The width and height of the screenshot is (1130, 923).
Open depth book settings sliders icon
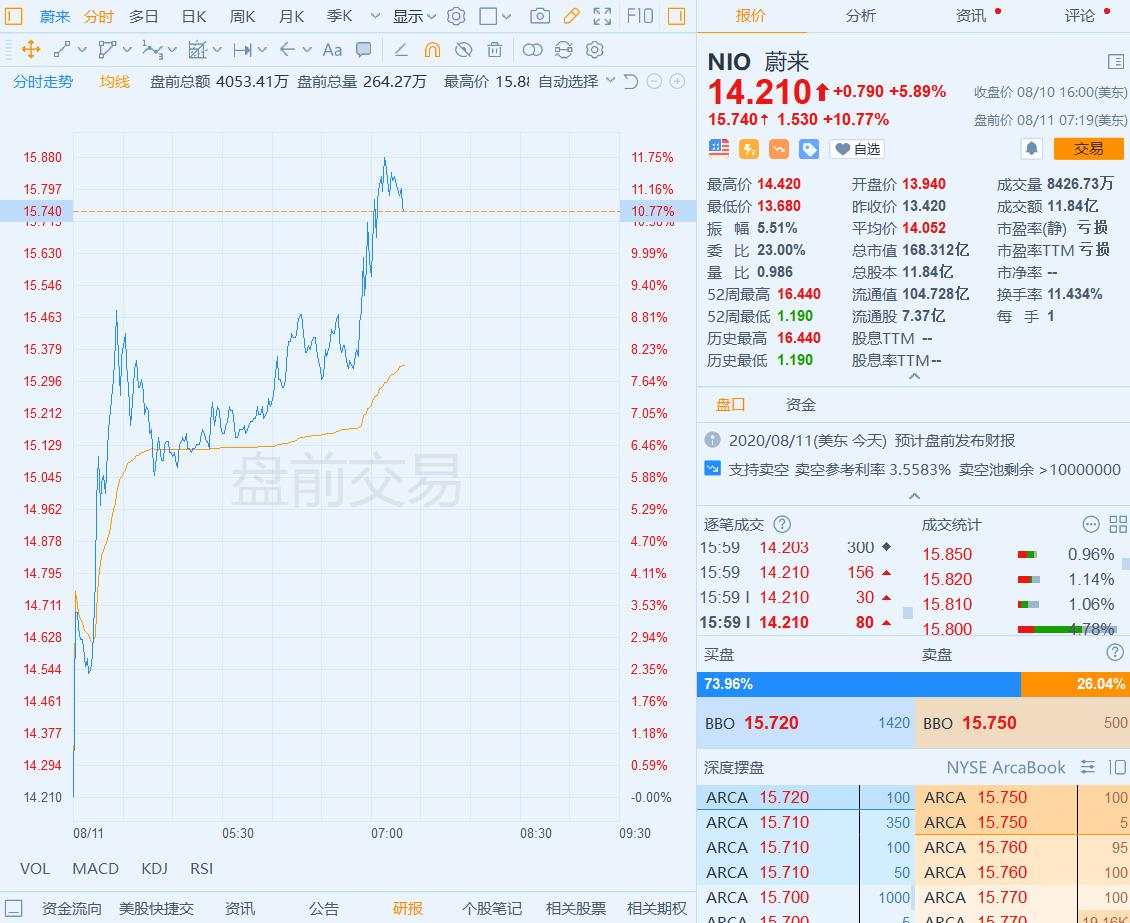1087,767
